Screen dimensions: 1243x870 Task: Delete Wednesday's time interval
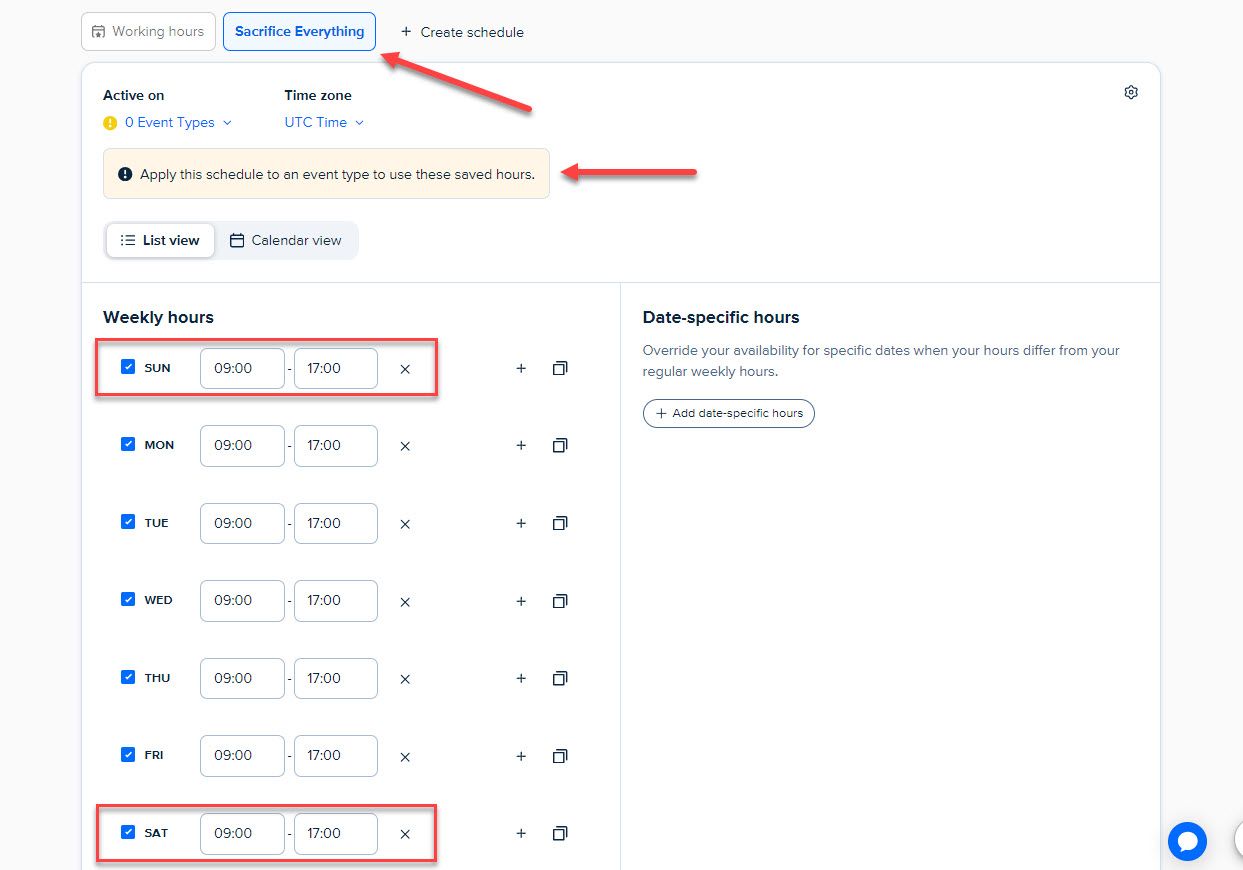(x=405, y=601)
